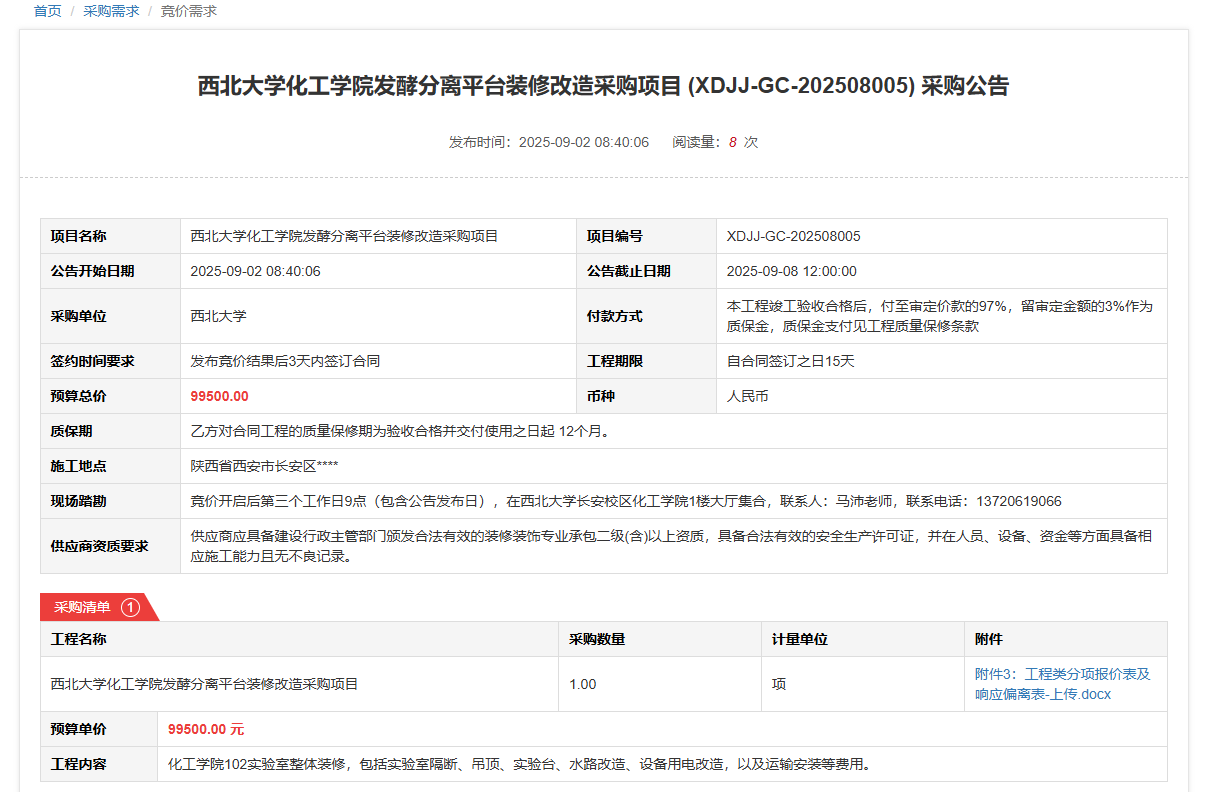Image resolution: width=1214 pixels, height=792 pixels.
Task: Open the 采购需求 breadcrumb link
Action: click(111, 11)
